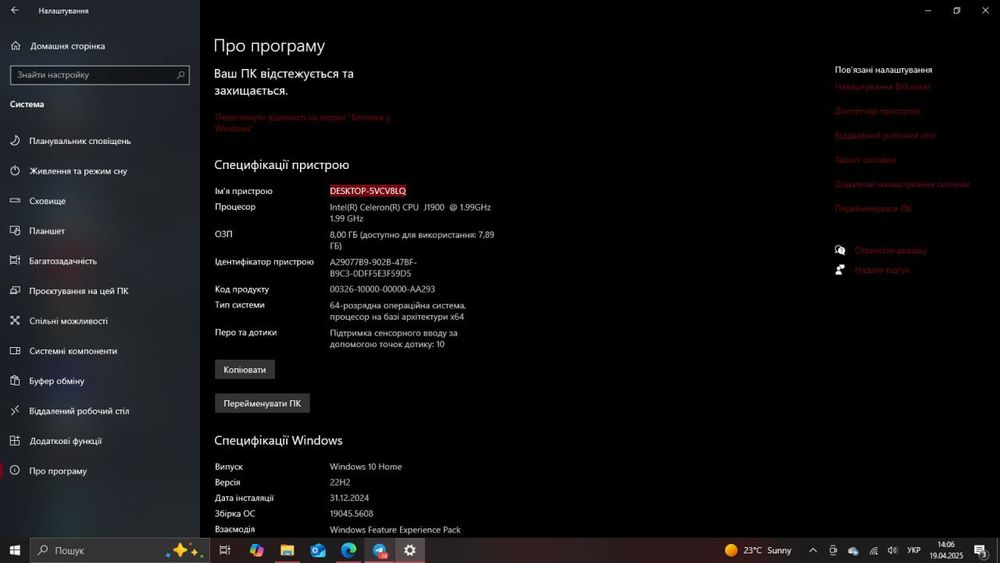Click Перейменувати ПК link in related settings
The image size is (1000, 563).
point(873,208)
